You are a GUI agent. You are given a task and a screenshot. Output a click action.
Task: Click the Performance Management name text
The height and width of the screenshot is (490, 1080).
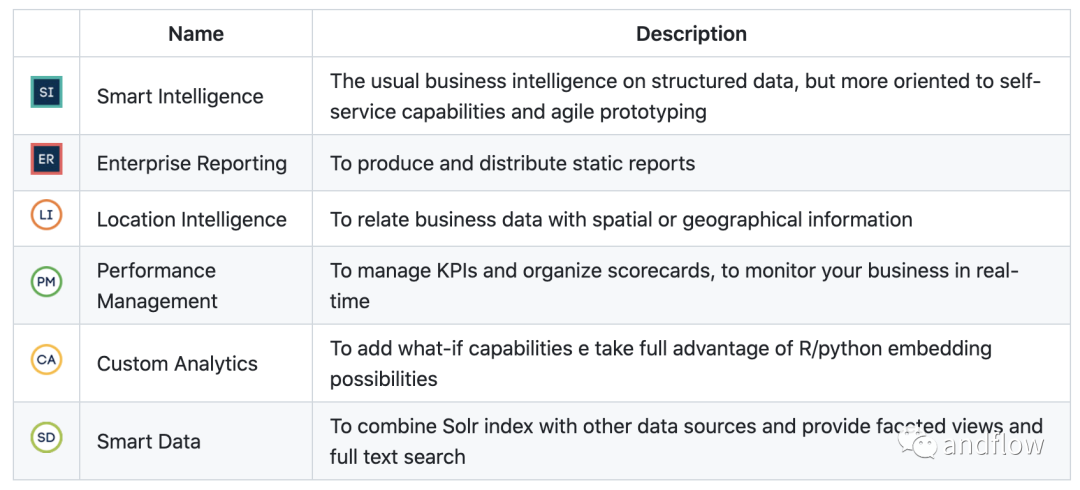pos(157,286)
